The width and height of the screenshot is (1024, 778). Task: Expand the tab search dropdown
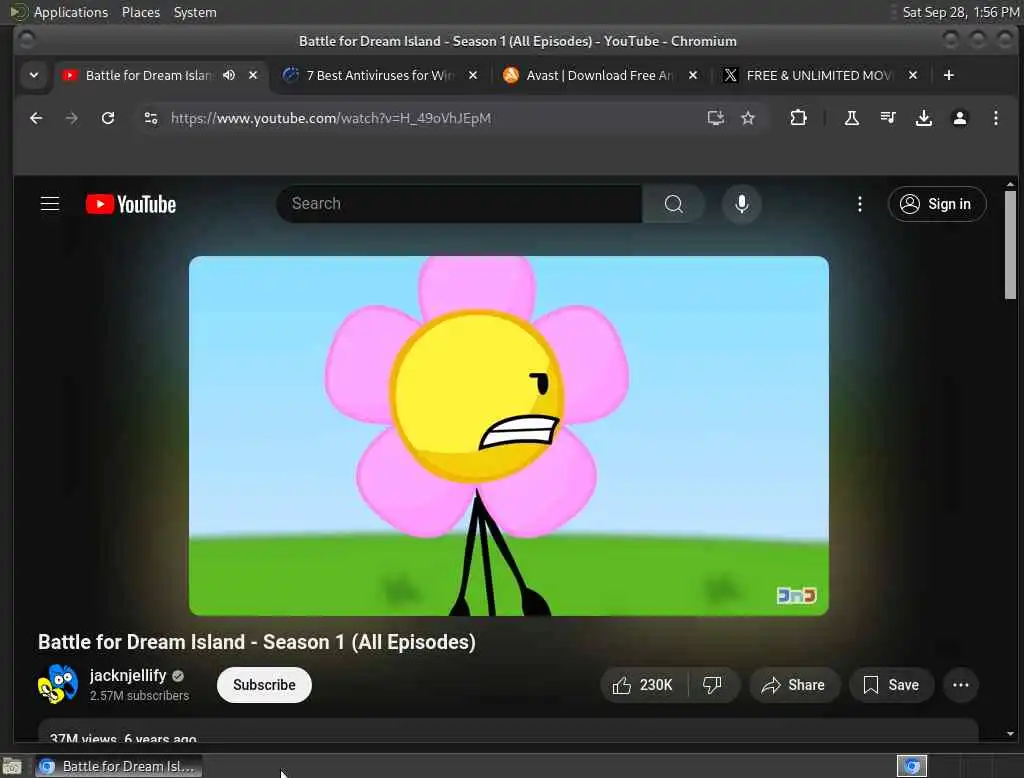34,75
